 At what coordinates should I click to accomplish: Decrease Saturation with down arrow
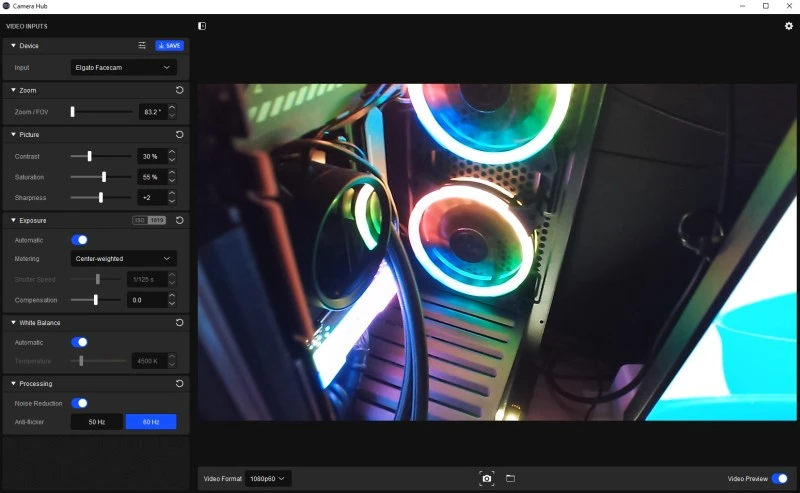coord(172,181)
